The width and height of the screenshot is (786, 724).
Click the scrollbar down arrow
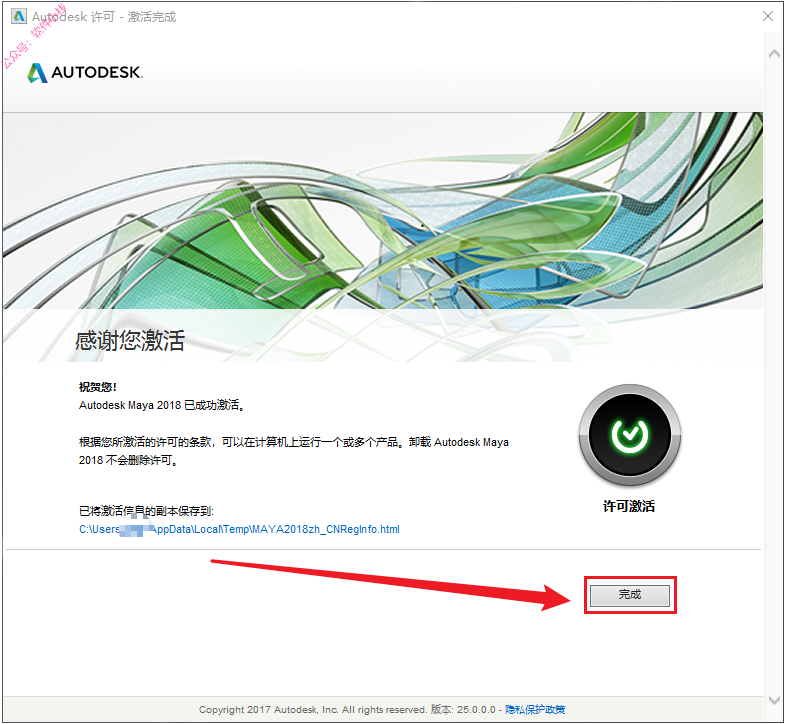pos(774,699)
